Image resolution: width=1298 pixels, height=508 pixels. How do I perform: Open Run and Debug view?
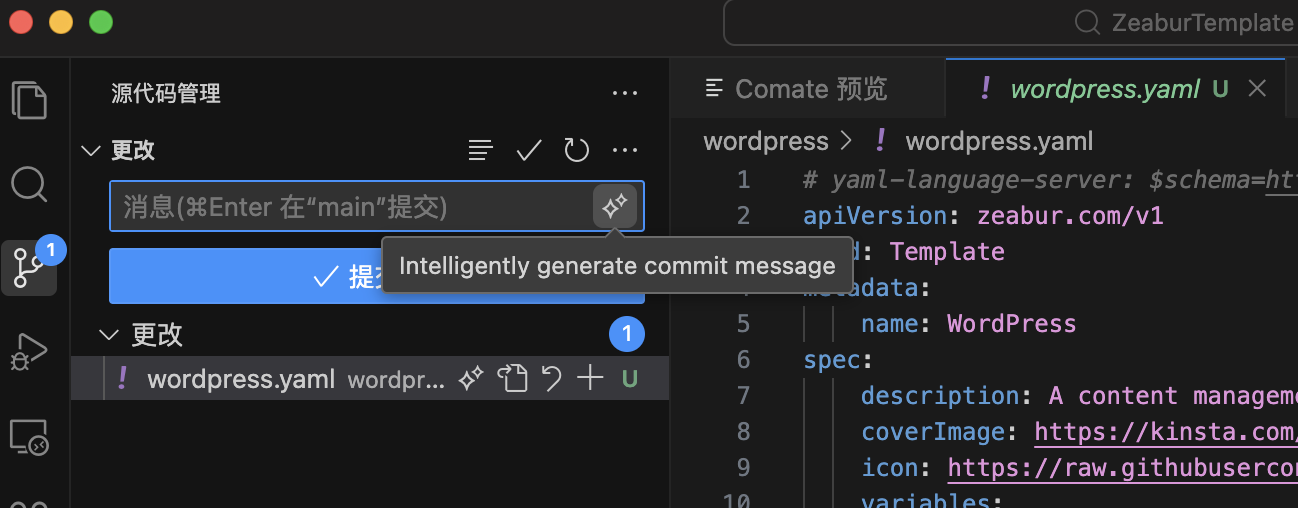[x=29, y=352]
